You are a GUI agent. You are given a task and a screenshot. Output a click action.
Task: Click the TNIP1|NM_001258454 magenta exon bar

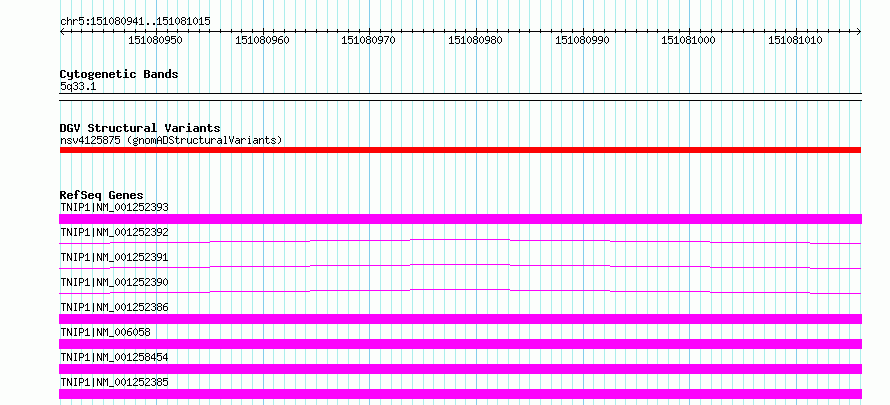click(x=460, y=369)
